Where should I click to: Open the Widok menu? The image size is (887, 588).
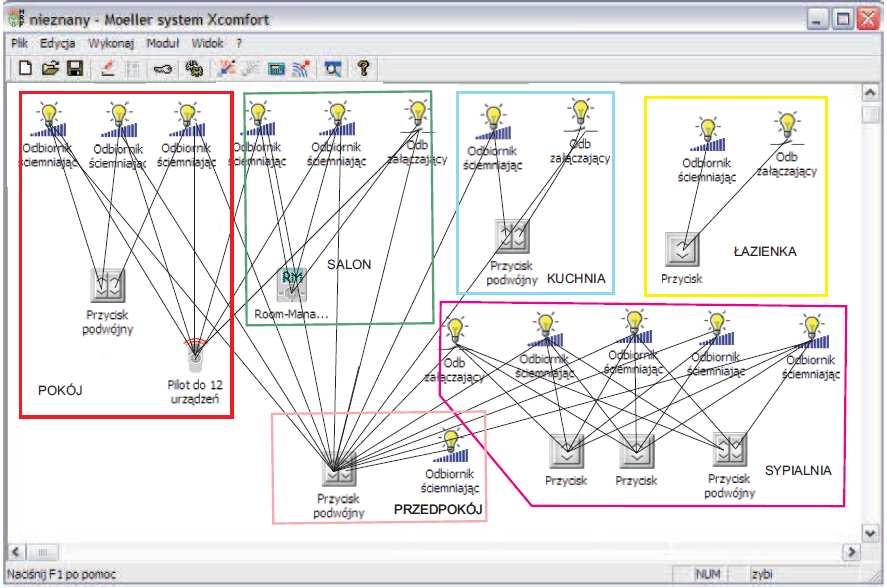[x=208, y=43]
